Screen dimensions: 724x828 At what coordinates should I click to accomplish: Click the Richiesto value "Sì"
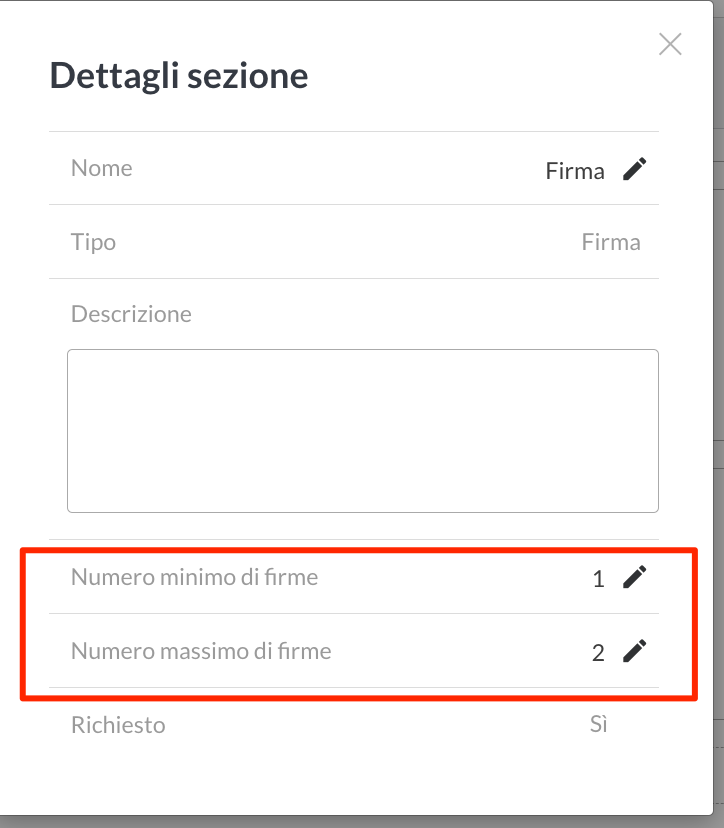click(598, 725)
